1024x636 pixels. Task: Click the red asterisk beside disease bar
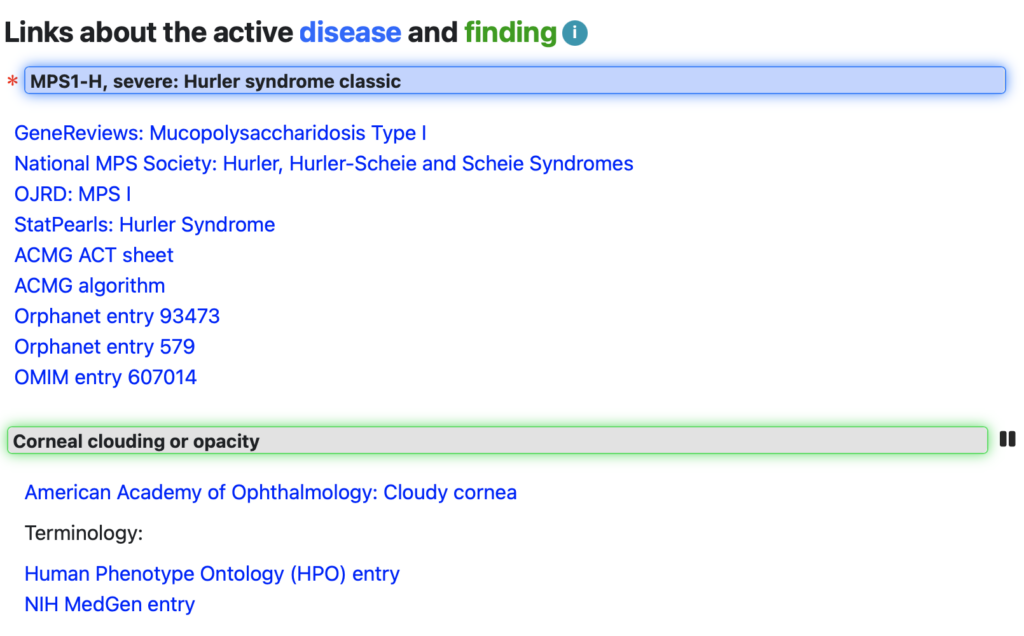13,82
